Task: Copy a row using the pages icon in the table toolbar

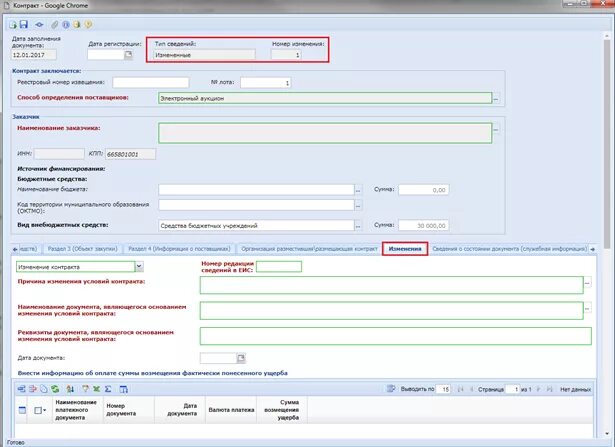Action: (44, 389)
